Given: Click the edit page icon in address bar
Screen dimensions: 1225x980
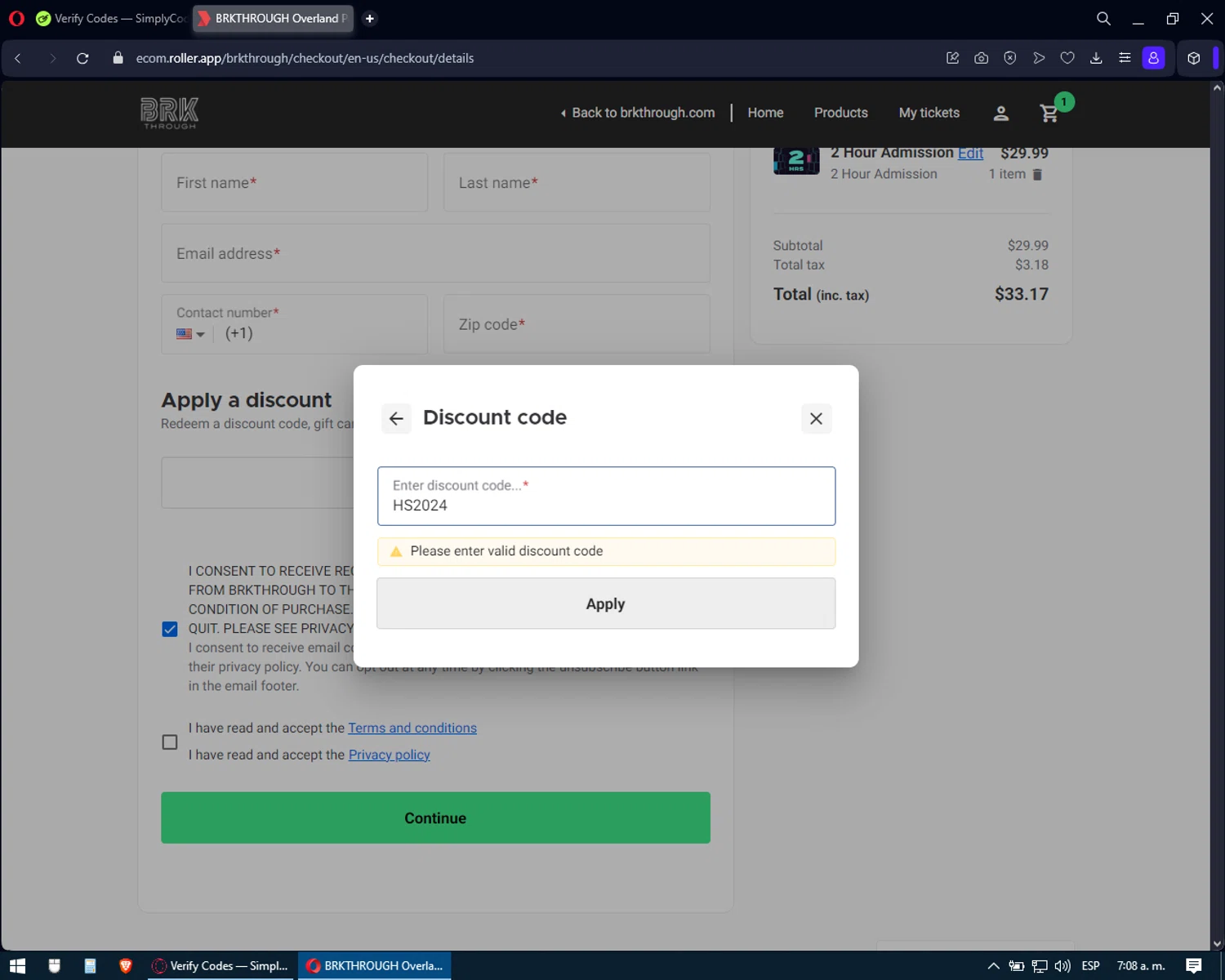Looking at the screenshot, I should [952, 58].
